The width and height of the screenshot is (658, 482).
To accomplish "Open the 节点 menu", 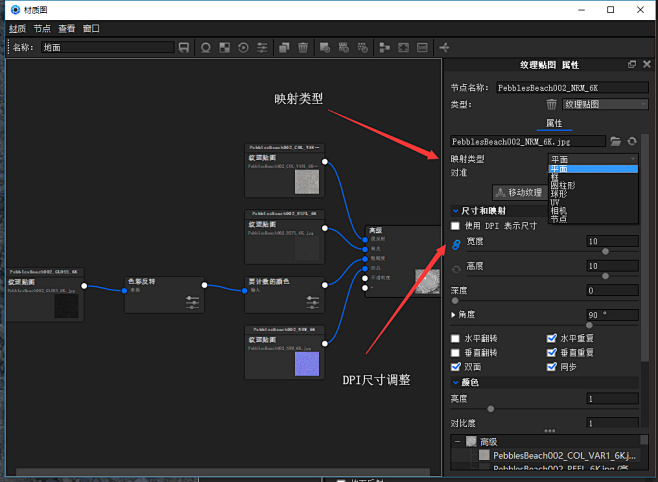I will pos(42,29).
